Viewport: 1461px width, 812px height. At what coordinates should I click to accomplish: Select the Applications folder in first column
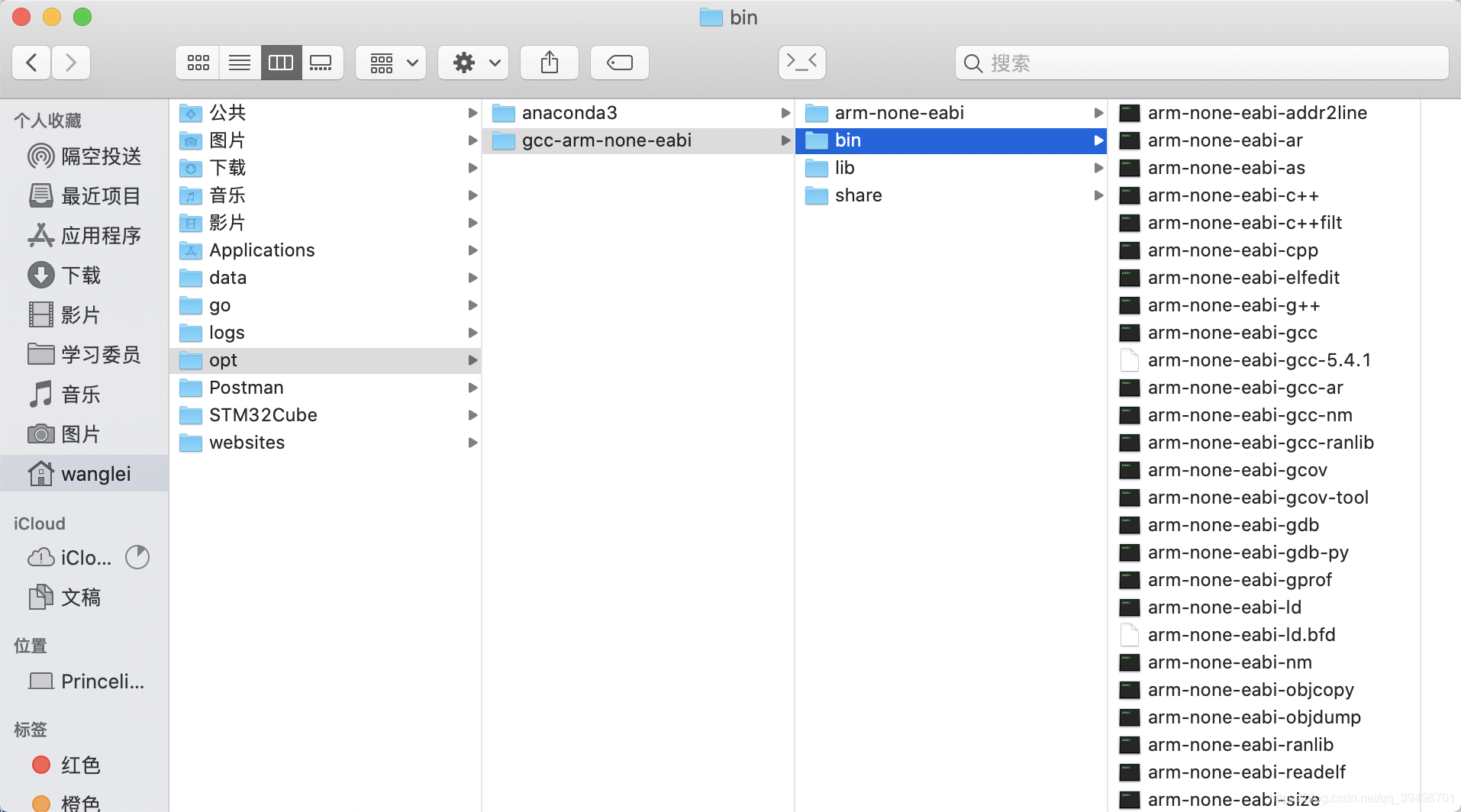(x=325, y=250)
